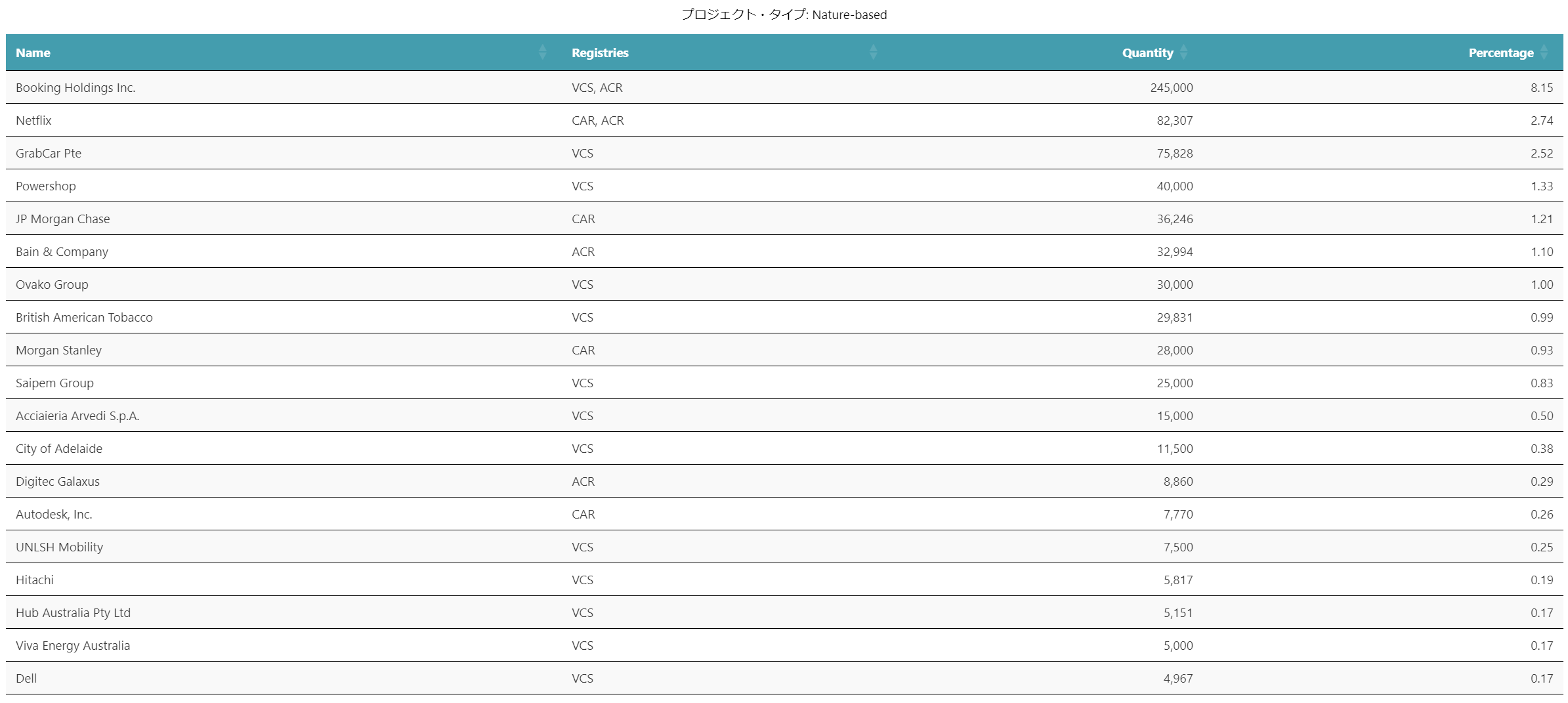Click the Percentage column sort arrows icon
This screenshot has width=1568, height=703.
(x=1544, y=53)
